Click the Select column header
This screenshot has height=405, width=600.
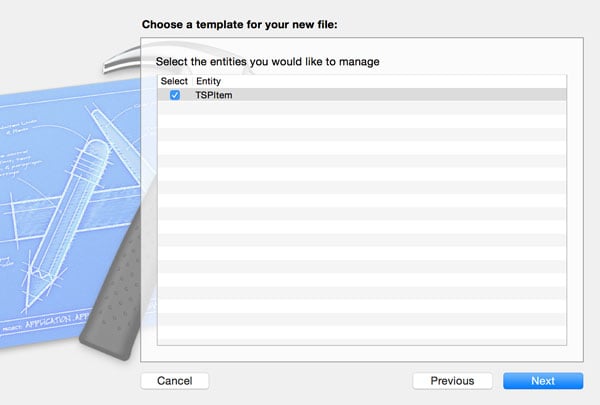pyautogui.click(x=173, y=81)
